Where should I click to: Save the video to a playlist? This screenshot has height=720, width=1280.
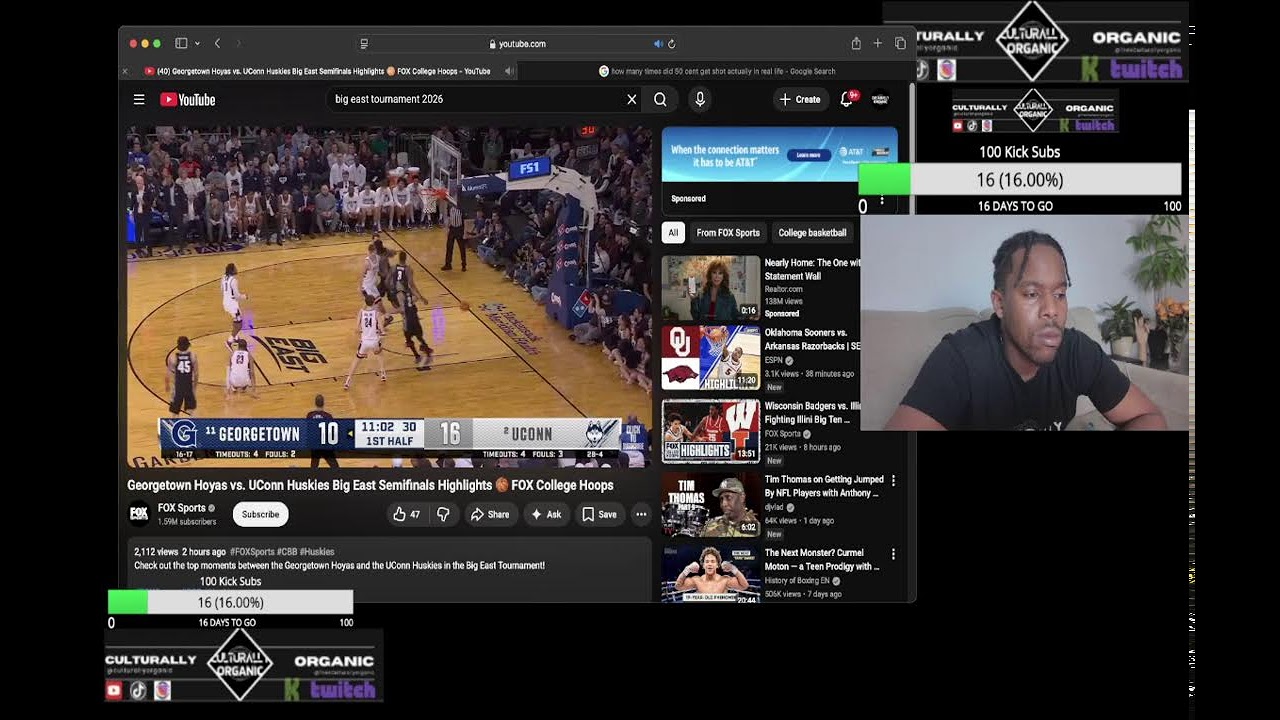(x=600, y=514)
